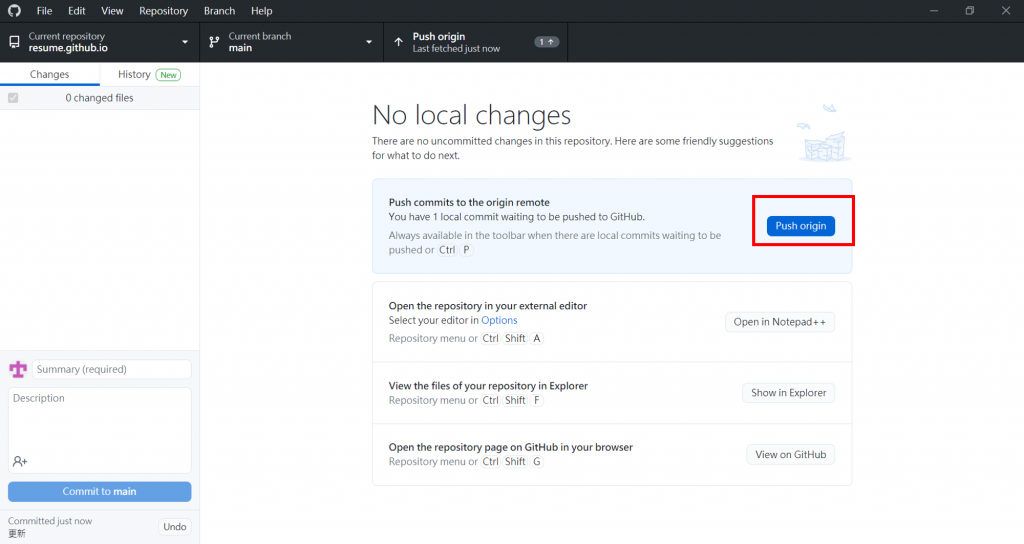
Task: Open the File menu
Action: click(x=44, y=11)
